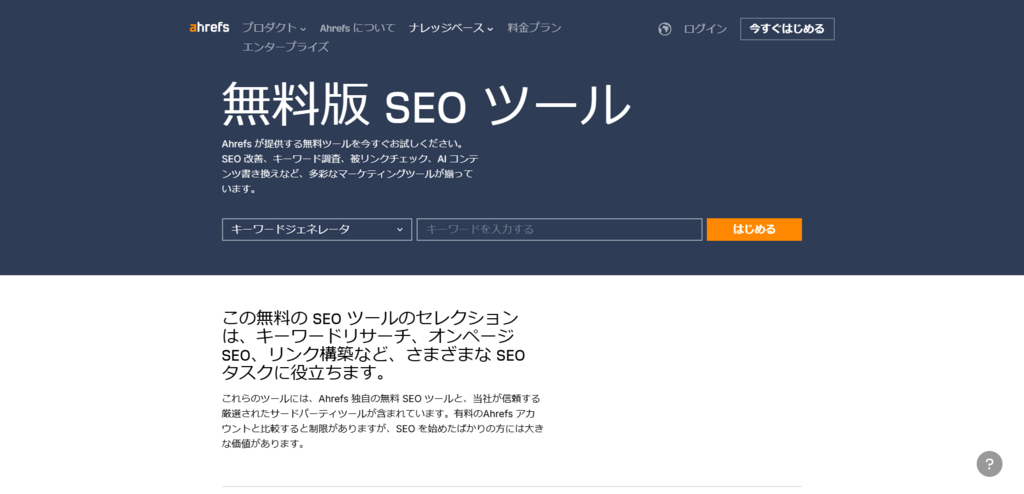Click the 今すぐはじめる button

[x=787, y=29]
